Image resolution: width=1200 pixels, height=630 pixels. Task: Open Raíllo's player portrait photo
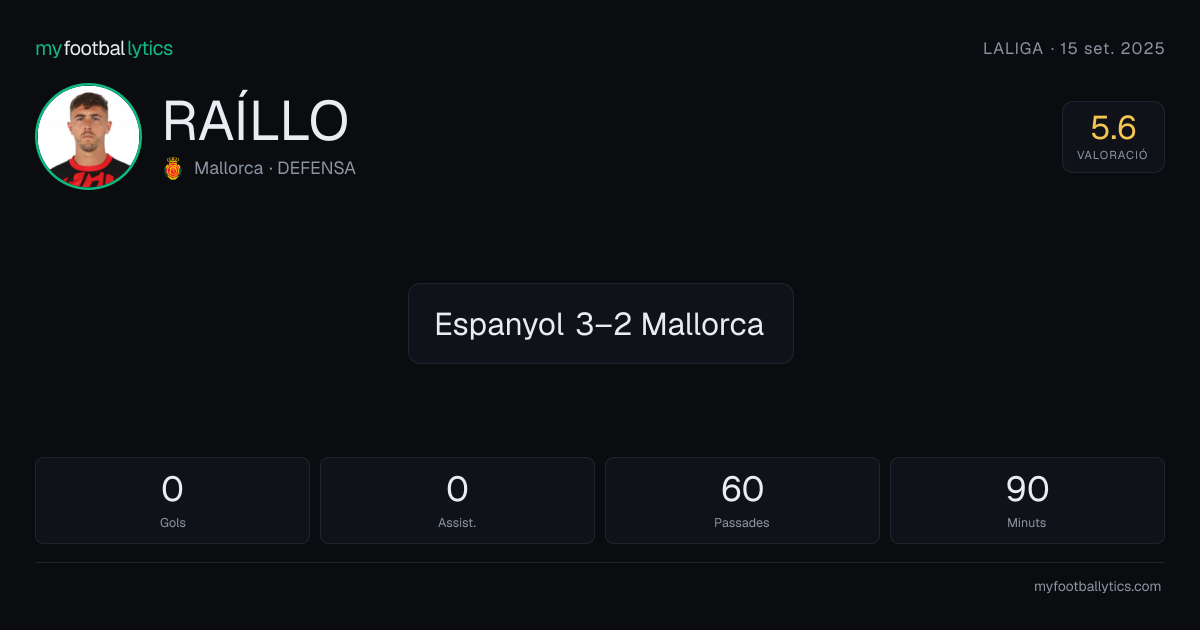point(88,136)
